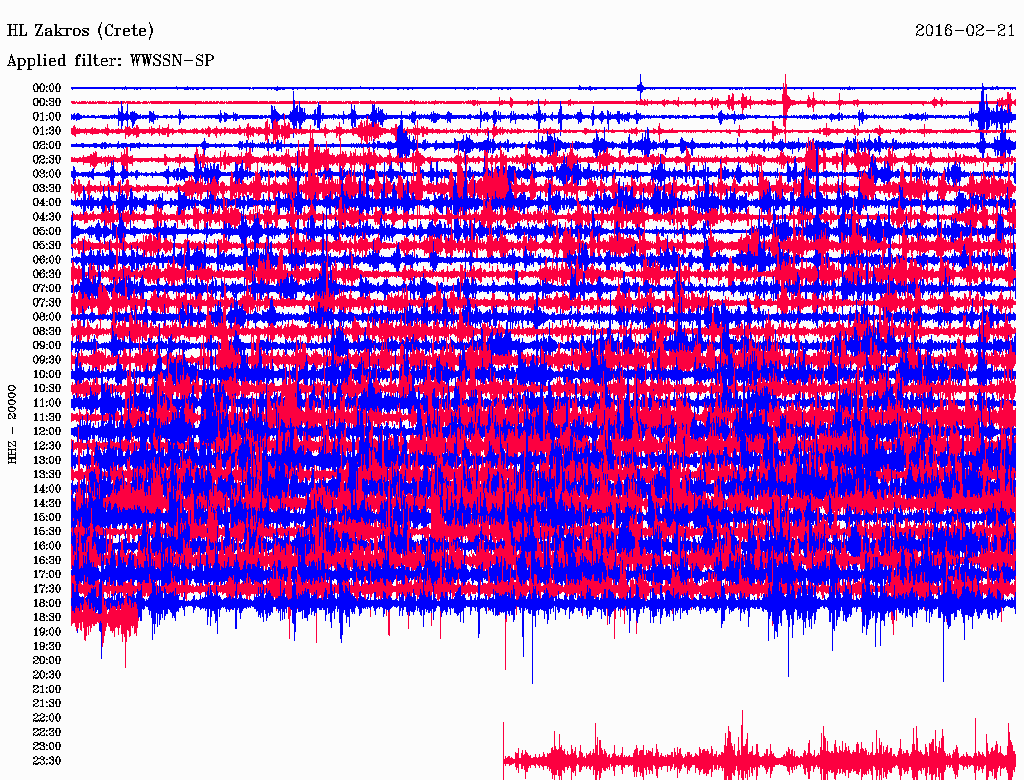Select the 08:00 time label
This screenshot has height=780, width=1024.
pyautogui.click(x=47, y=317)
